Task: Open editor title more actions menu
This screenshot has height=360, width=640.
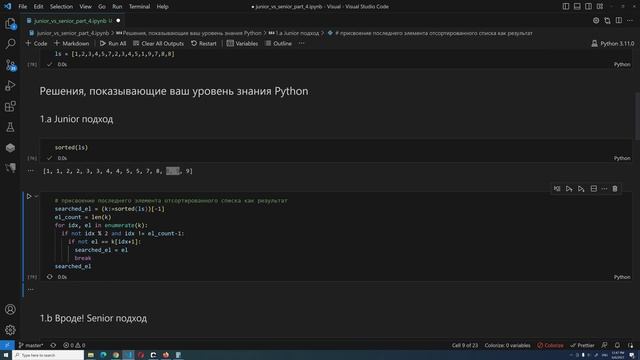Action: click(630, 20)
